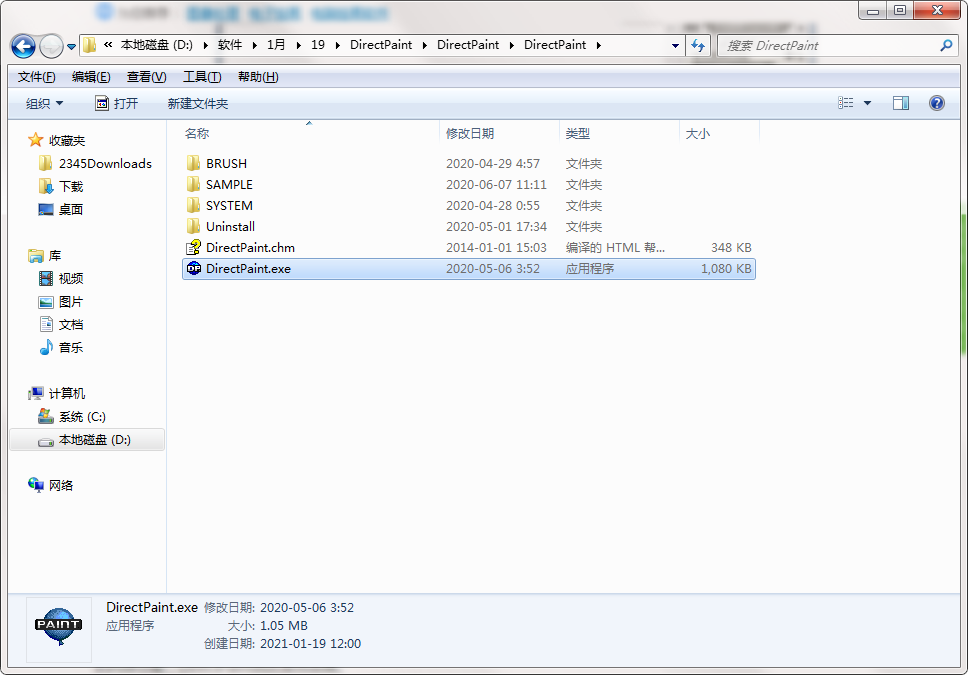The image size is (968, 675).
Task: Click 创建日期 value 2021-01-19 12:00
Action: (x=311, y=644)
